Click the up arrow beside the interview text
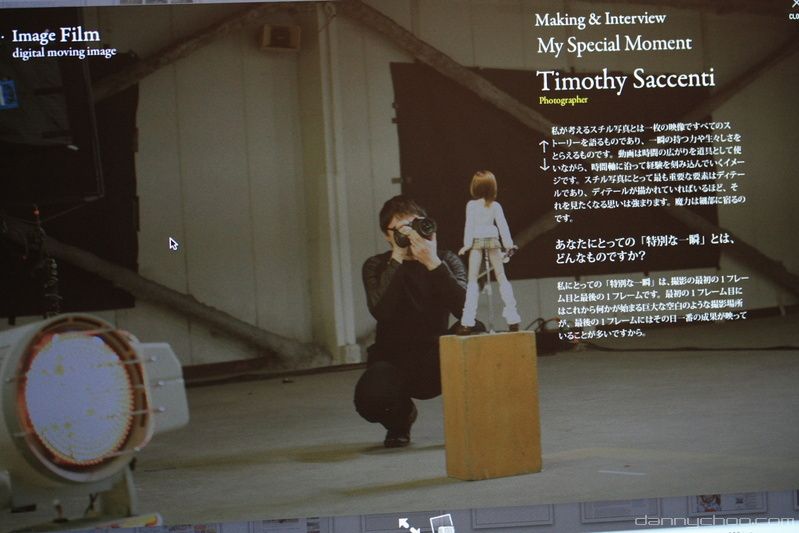The height and width of the screenshot is (533, 799). pos(543,146)
